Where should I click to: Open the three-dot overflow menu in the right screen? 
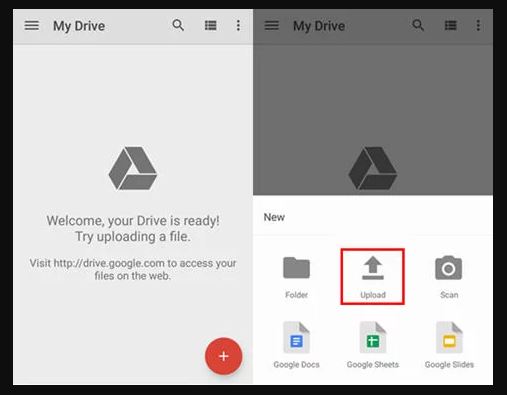[x=478, y=25]
